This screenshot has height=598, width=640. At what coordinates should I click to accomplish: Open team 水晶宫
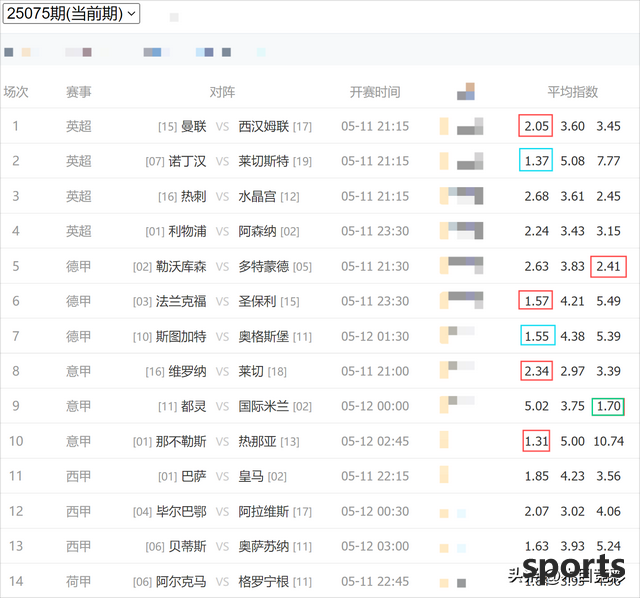(x=258, y=196)
